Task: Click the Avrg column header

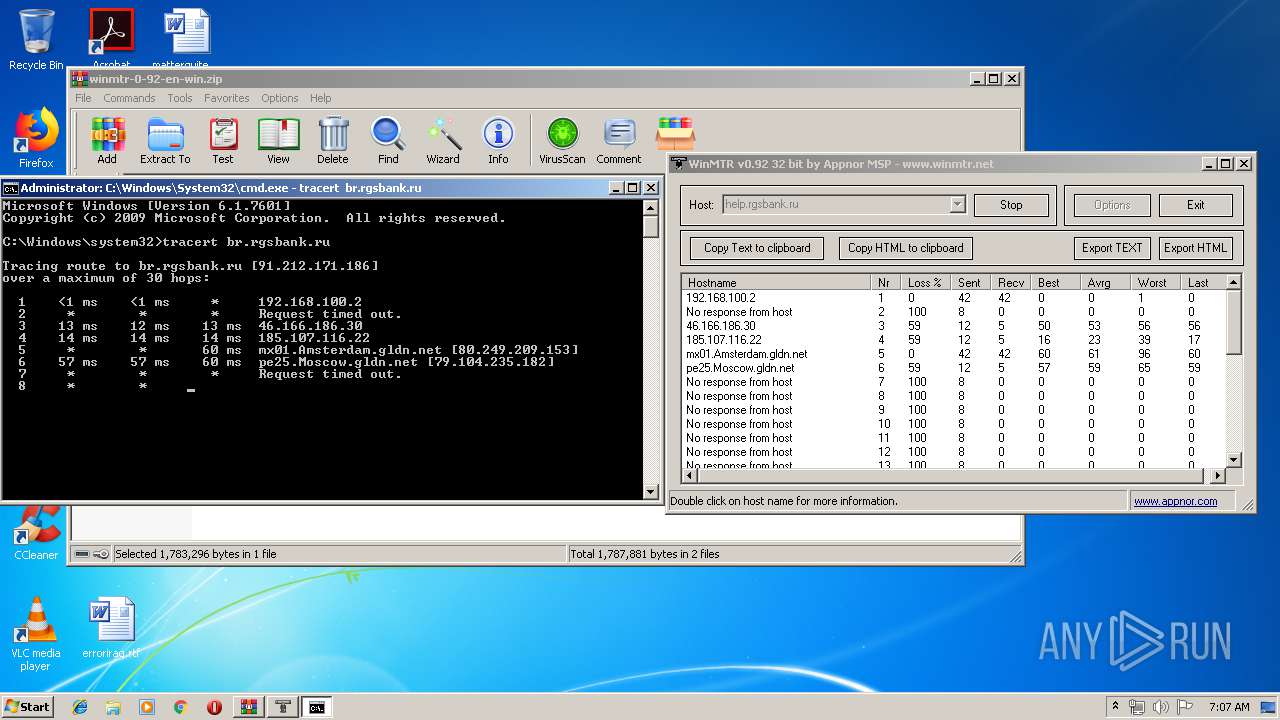Action: [x=1105, y=283]
